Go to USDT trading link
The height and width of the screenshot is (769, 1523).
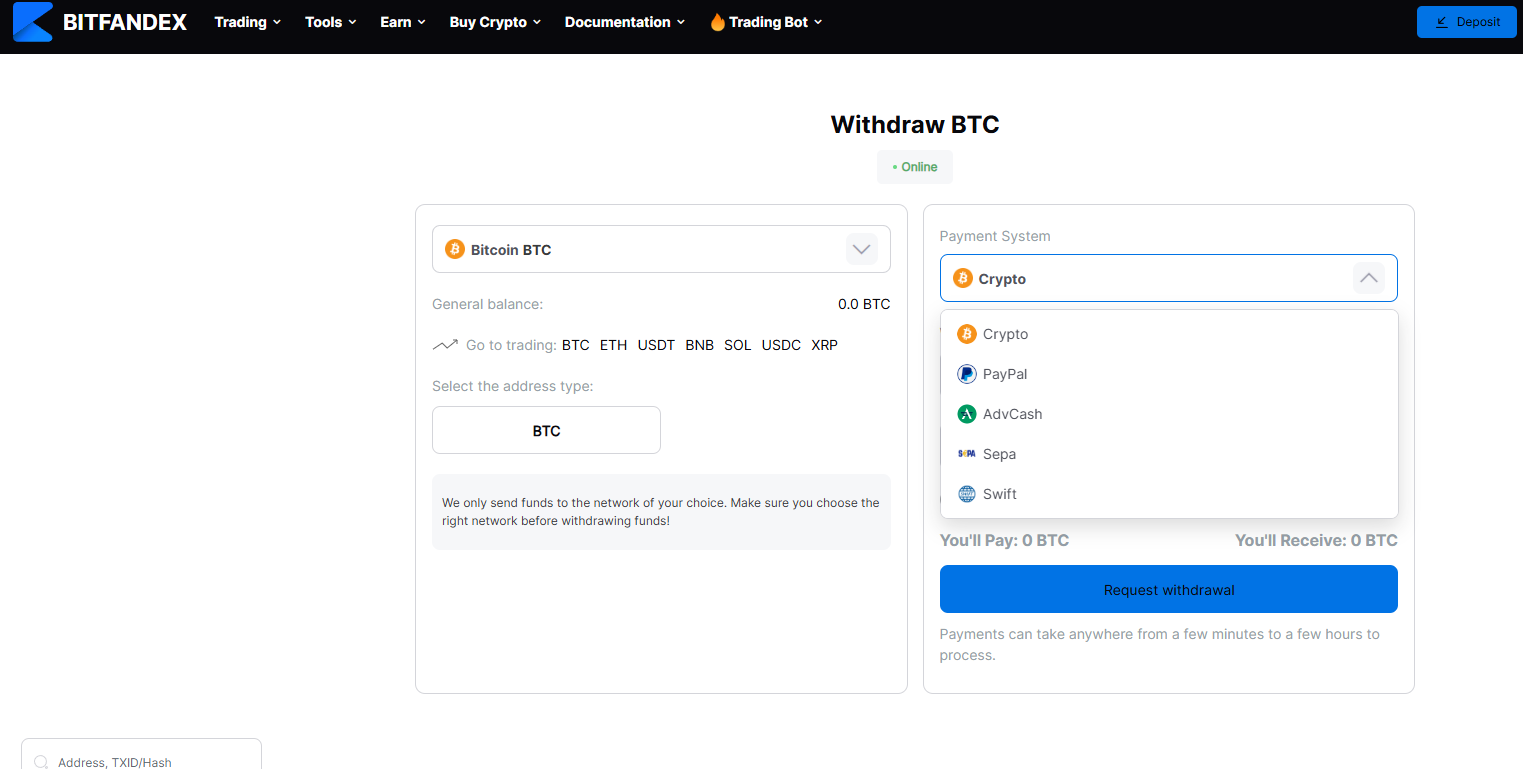click(656, 345)
